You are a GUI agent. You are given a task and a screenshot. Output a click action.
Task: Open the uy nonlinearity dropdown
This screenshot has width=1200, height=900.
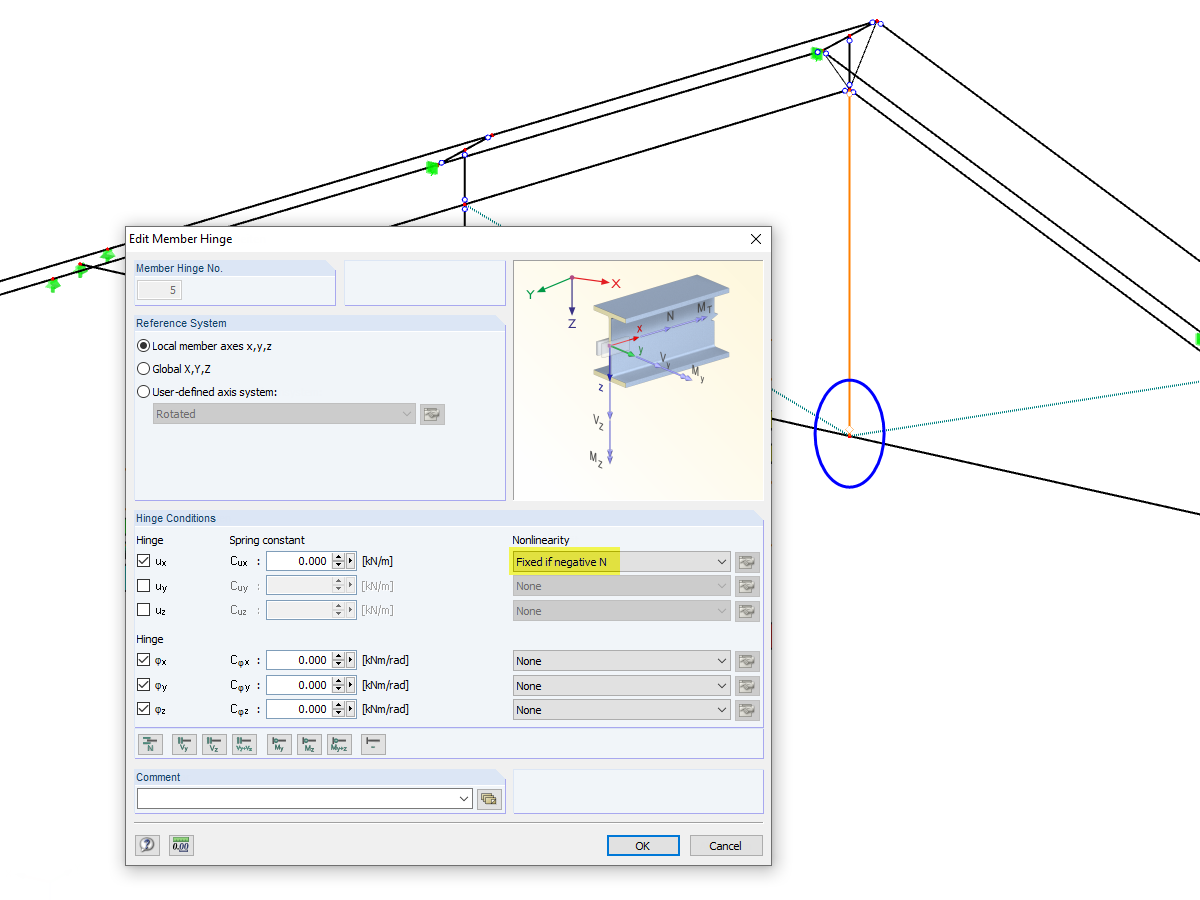621,586
